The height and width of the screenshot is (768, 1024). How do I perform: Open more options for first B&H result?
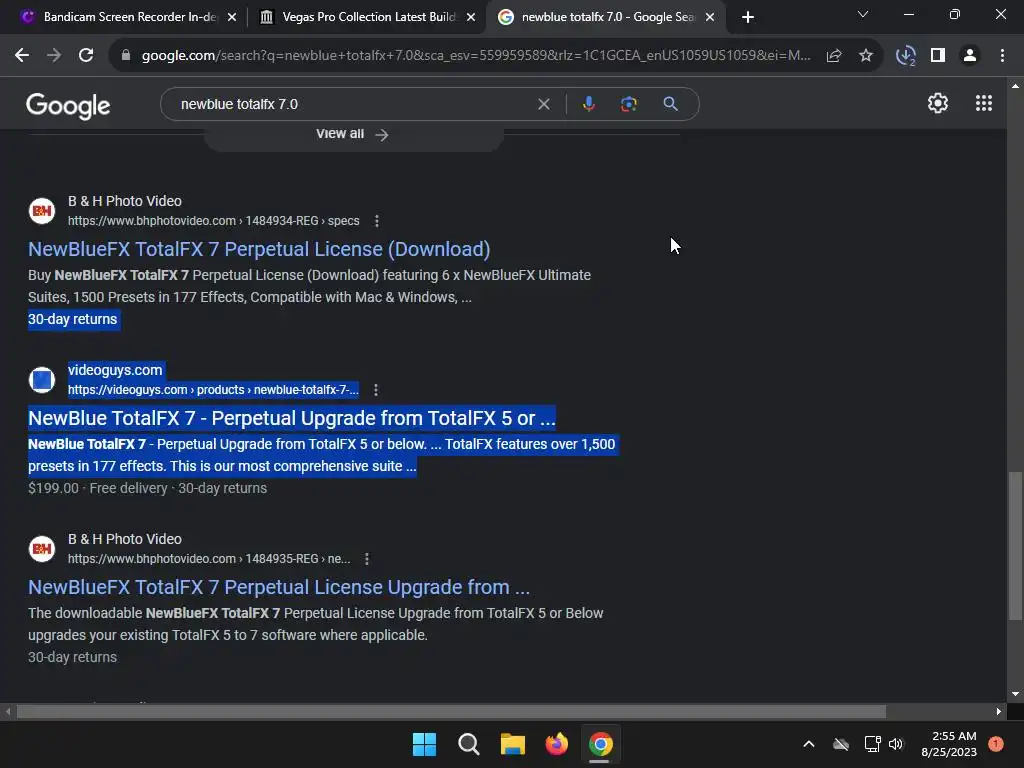[377, 221]
